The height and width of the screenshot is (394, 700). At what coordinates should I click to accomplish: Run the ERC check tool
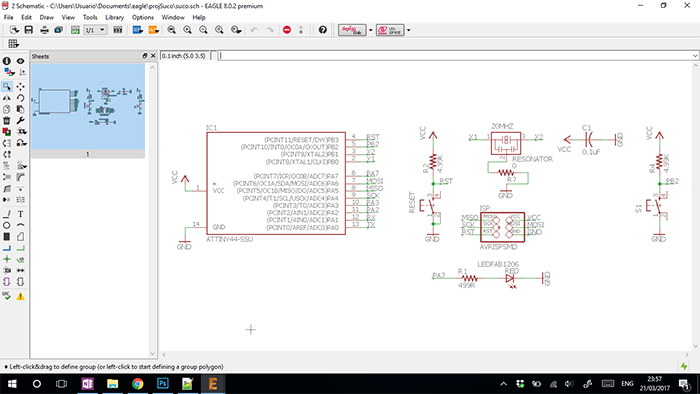pos(7,296)
